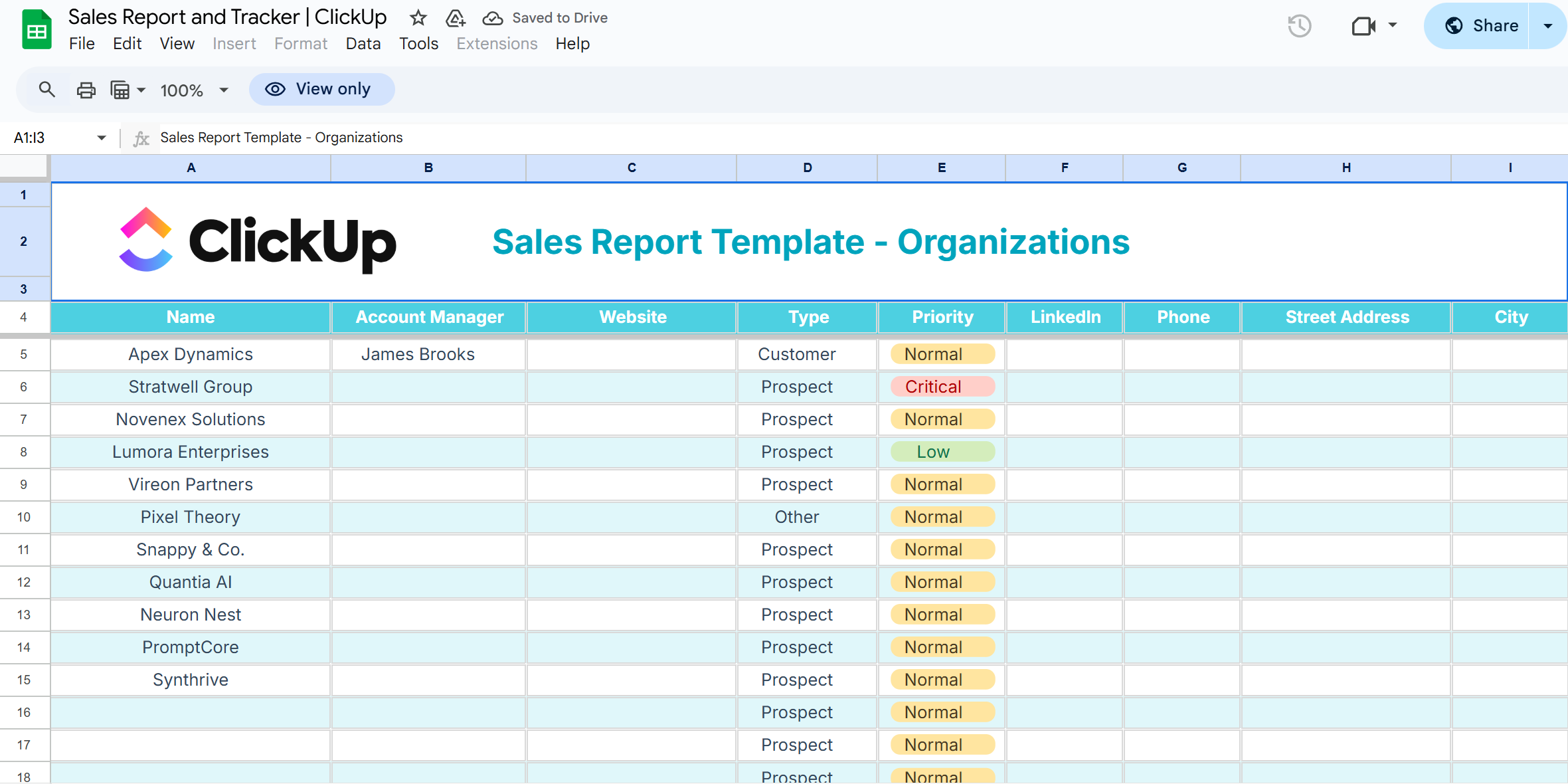Image resolution: width=1568 pixels, height=784 pixels.
Task: Click the Customer type cell
Action: coord(807,354)
